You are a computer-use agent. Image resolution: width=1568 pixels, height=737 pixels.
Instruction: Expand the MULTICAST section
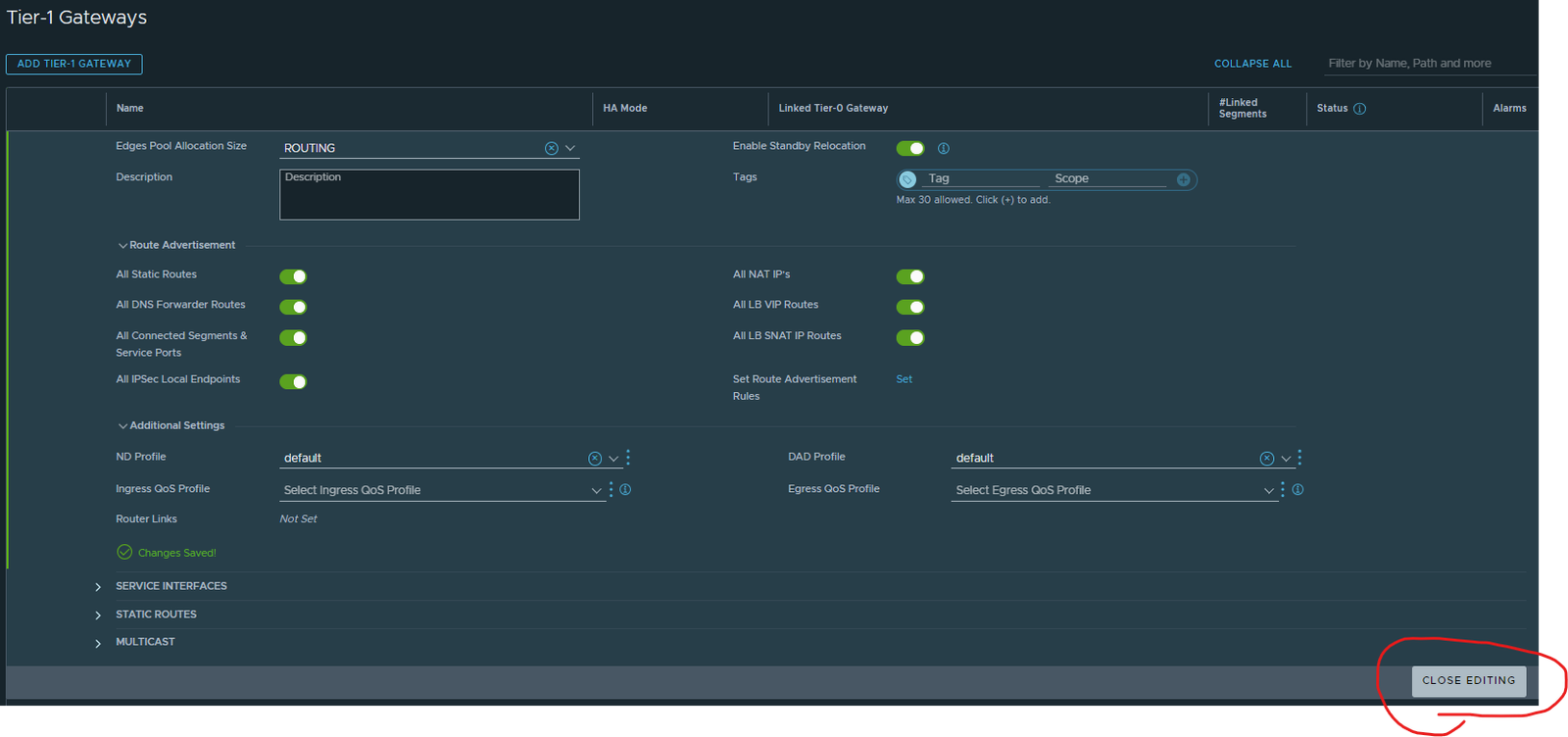[x=98, y=644]
